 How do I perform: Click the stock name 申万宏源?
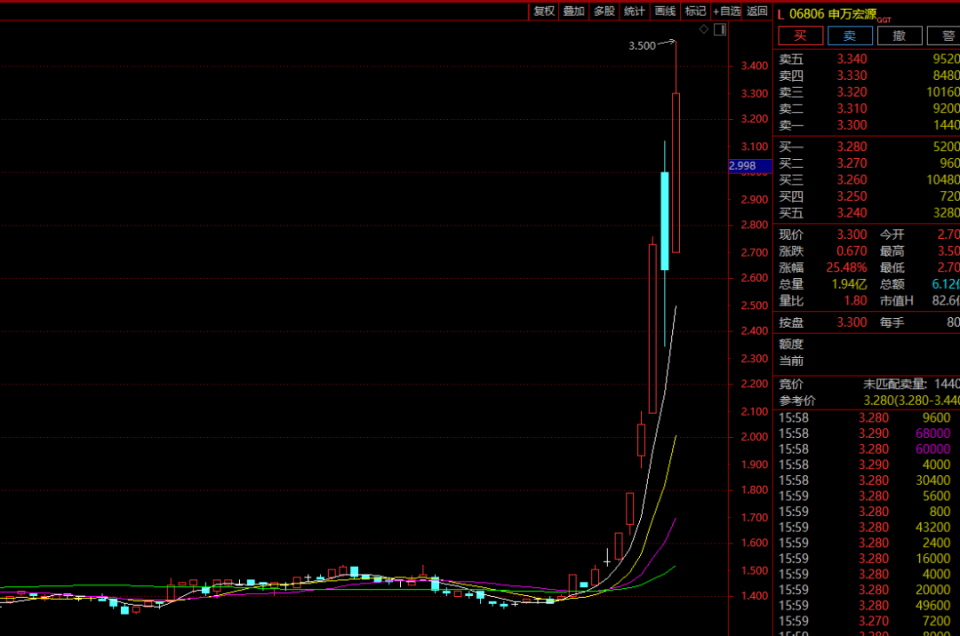(x=852, y=13)
